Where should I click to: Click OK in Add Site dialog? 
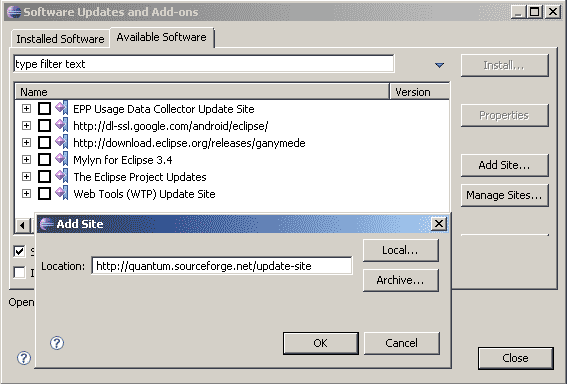(321, 343)
